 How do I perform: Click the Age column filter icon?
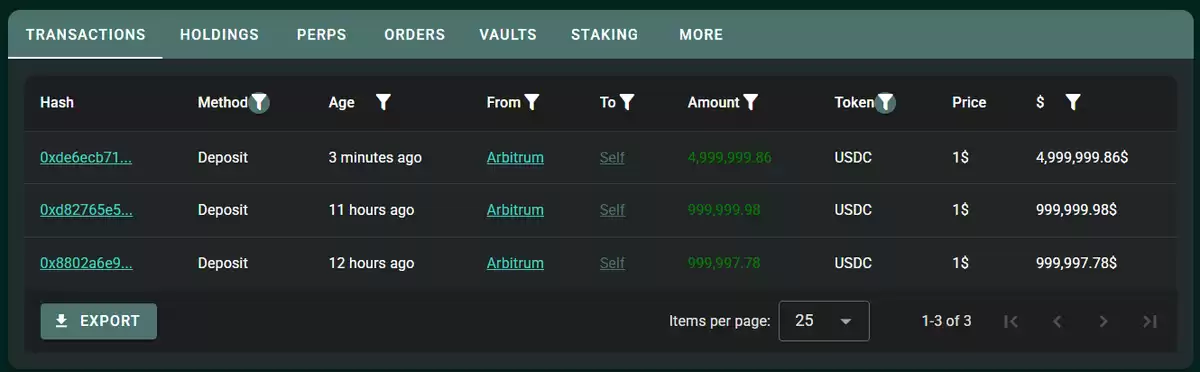tap(383, 102)
